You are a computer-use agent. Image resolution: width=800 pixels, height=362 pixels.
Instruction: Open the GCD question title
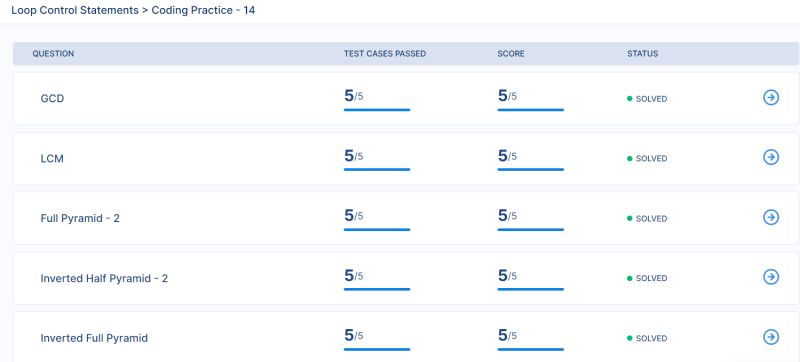52,98
